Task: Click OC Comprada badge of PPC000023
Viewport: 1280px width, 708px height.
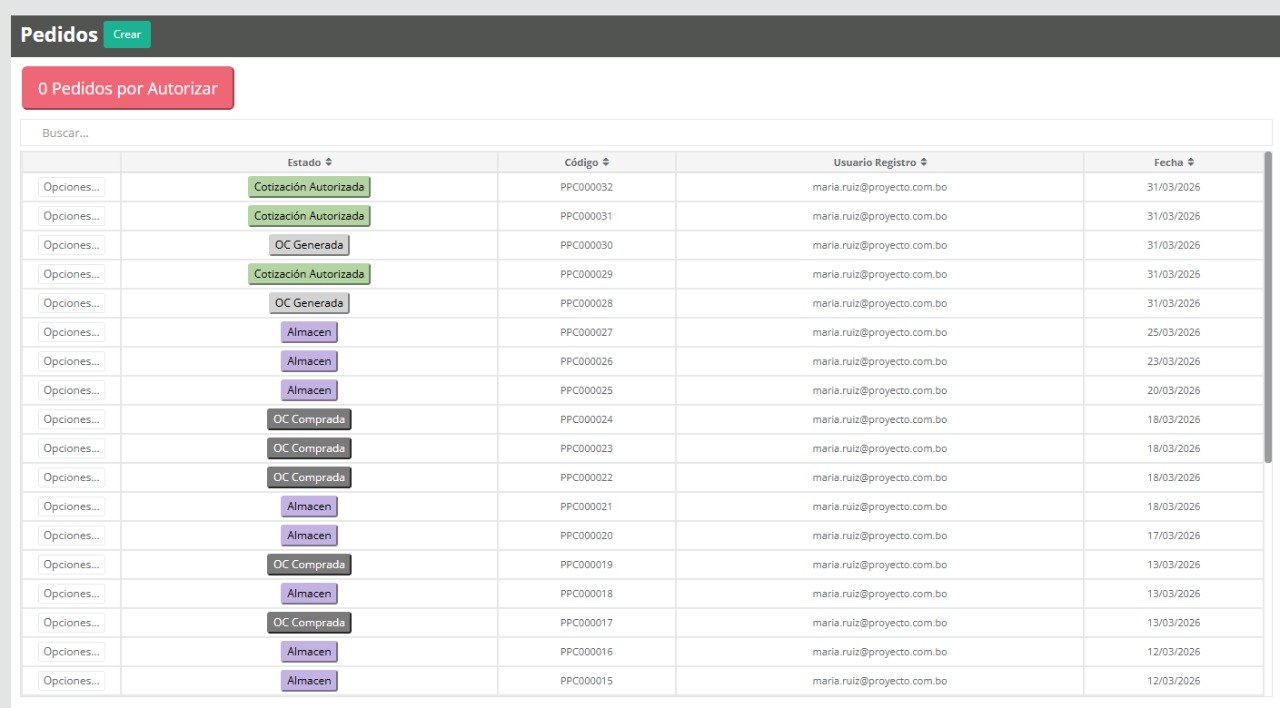Action: 309,448
